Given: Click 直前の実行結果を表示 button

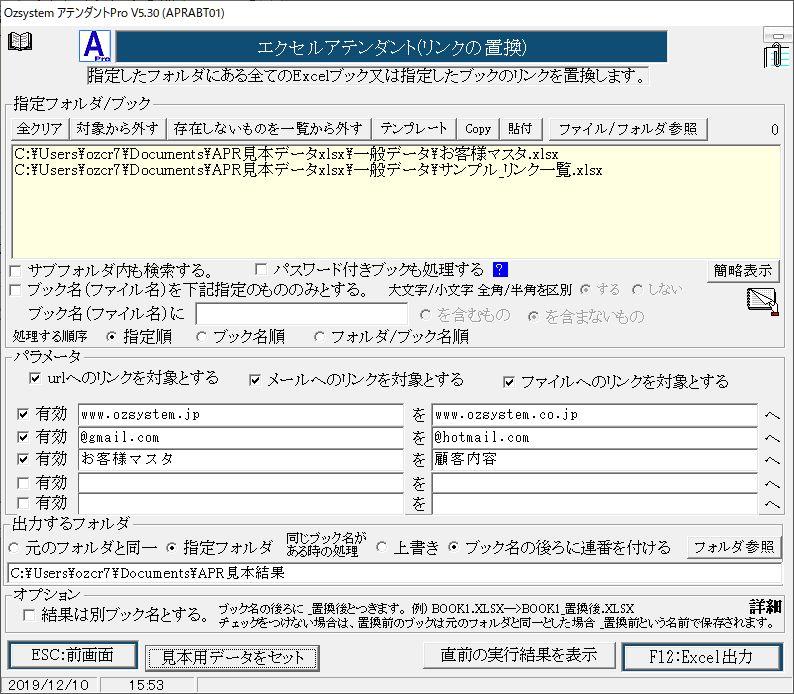Looking at the screenshot, I should coord(519,656).
